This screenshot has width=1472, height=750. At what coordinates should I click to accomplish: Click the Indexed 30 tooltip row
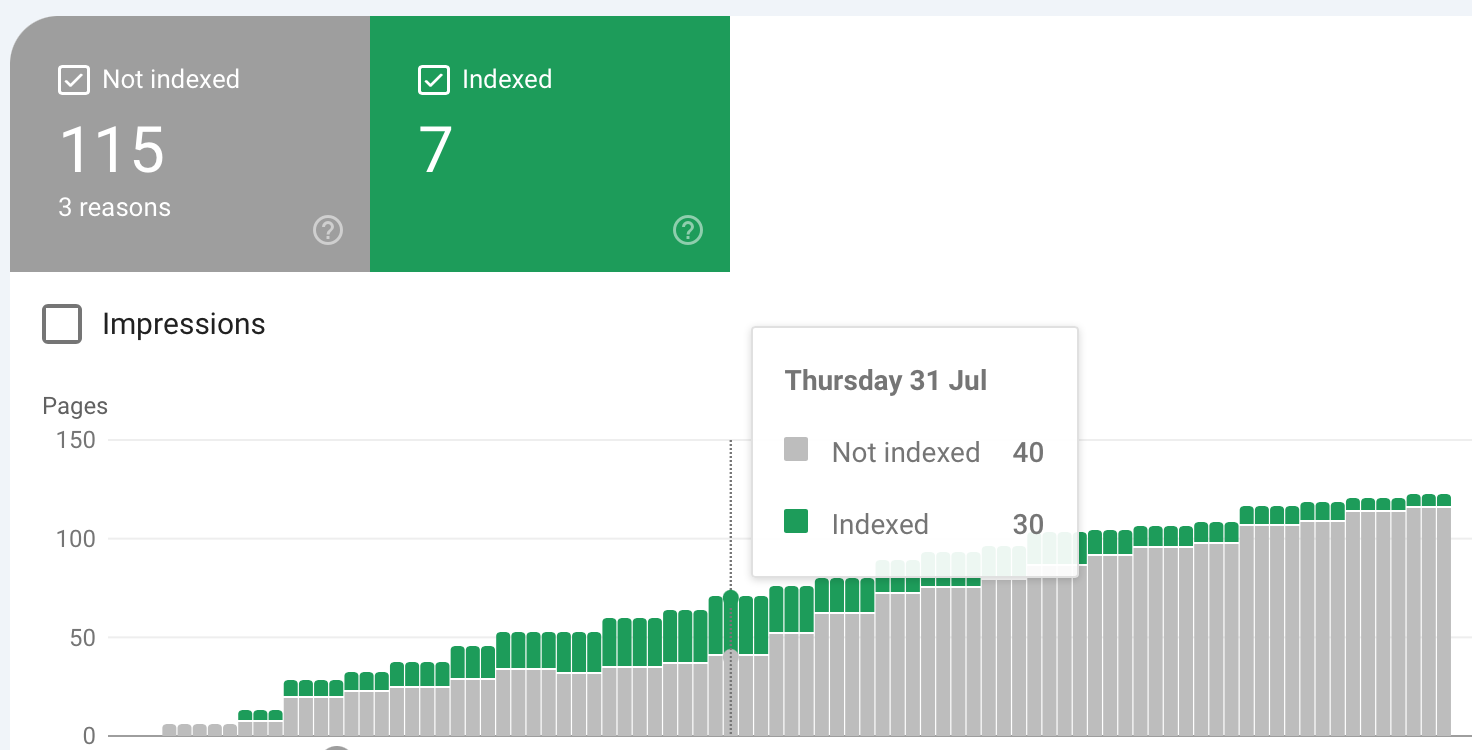coord(914,524)
